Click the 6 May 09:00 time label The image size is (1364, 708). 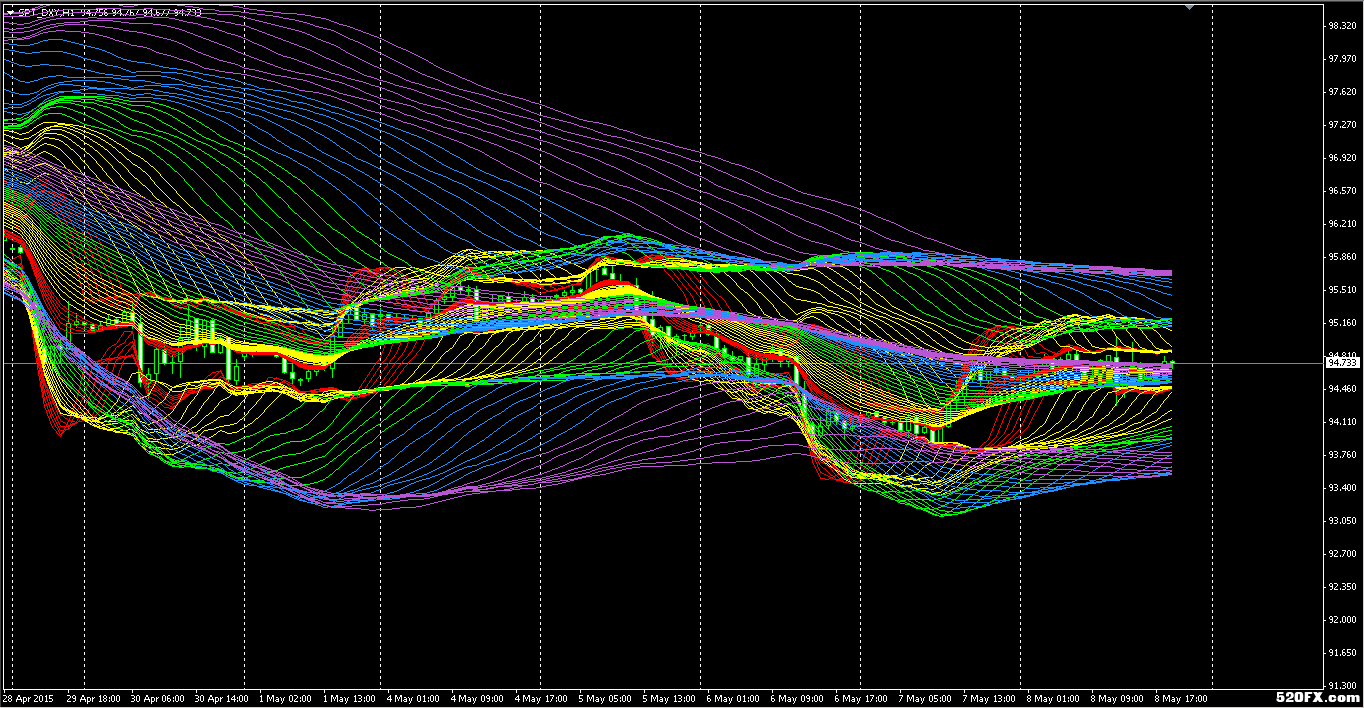click(797, 698)
